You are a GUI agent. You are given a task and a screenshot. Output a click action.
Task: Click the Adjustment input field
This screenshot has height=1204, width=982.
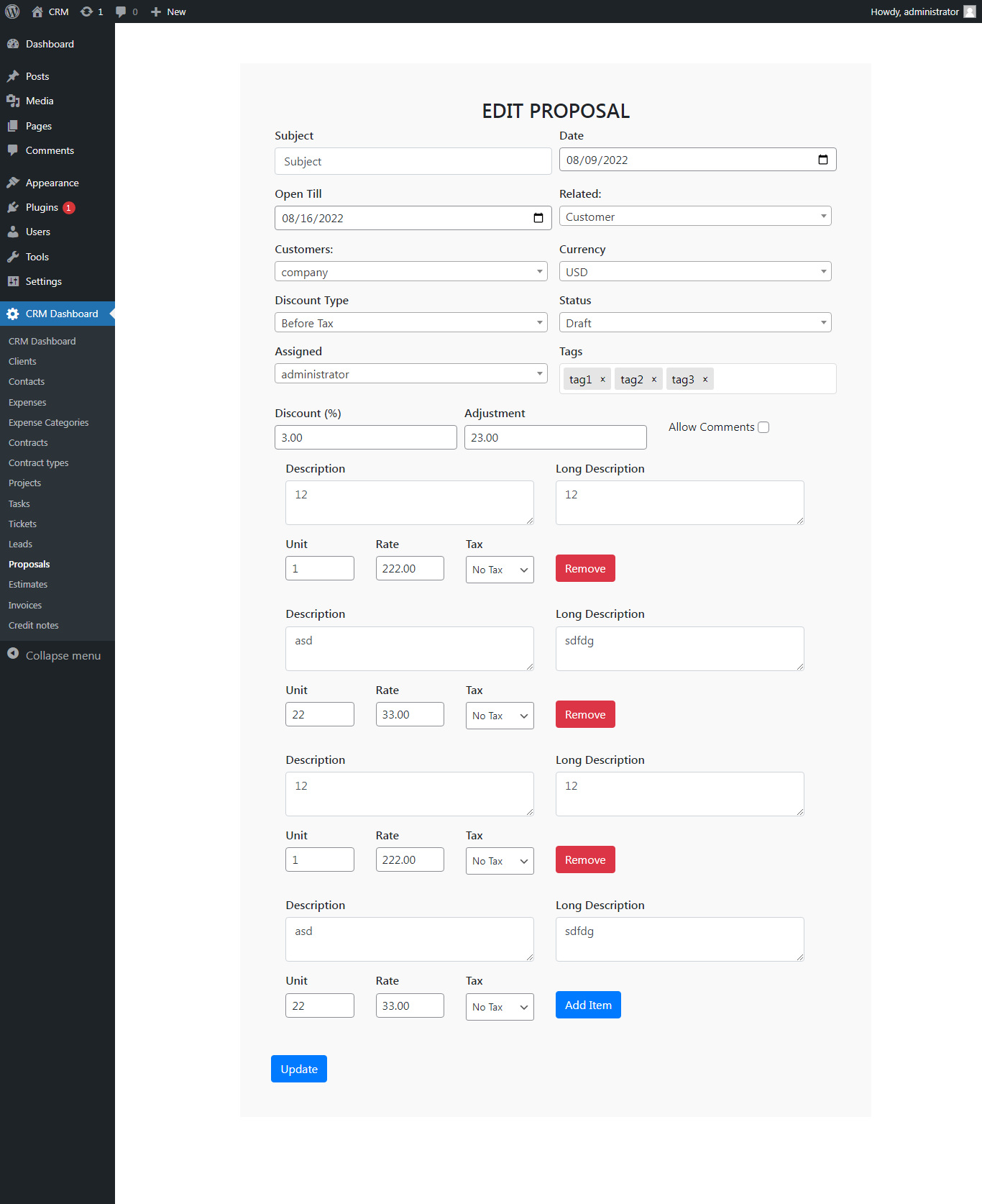tap(556, 437)
